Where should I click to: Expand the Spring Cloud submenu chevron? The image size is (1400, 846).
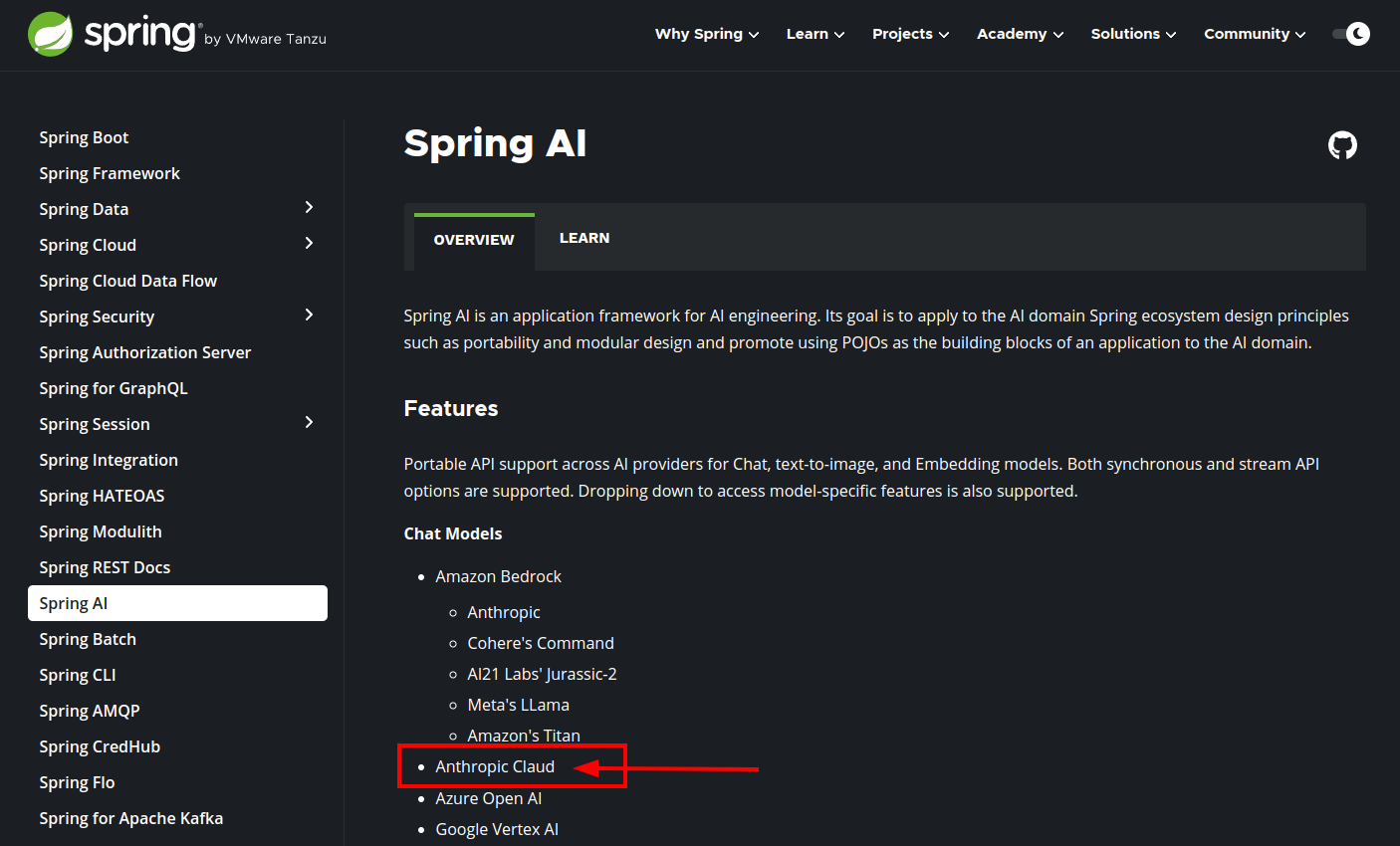(x=309, y=243)
